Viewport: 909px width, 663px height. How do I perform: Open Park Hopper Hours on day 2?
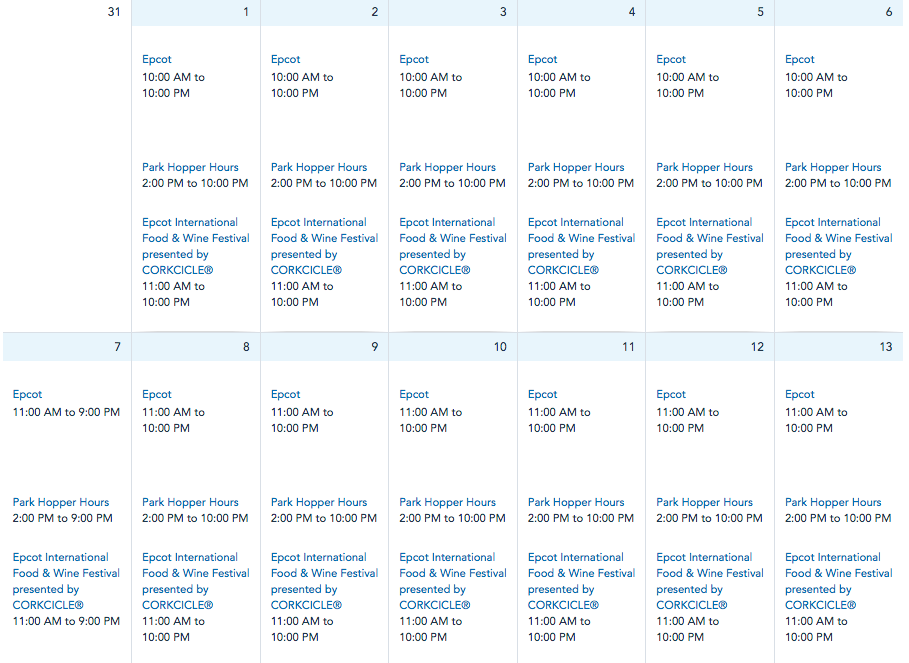click(x=319, y=167)
